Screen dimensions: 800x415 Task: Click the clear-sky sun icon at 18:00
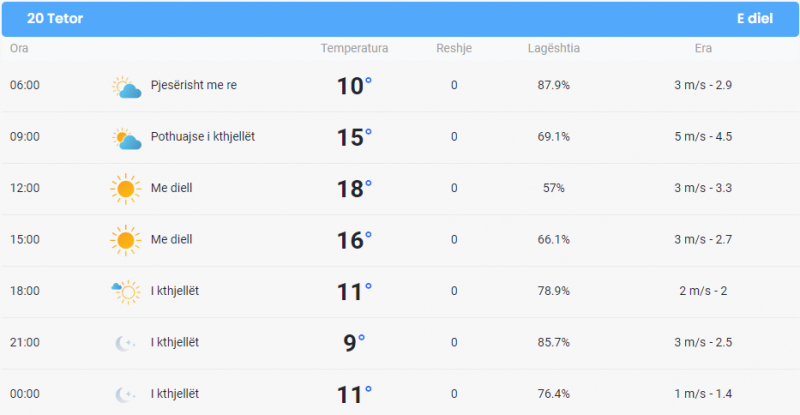coord(126,292)
